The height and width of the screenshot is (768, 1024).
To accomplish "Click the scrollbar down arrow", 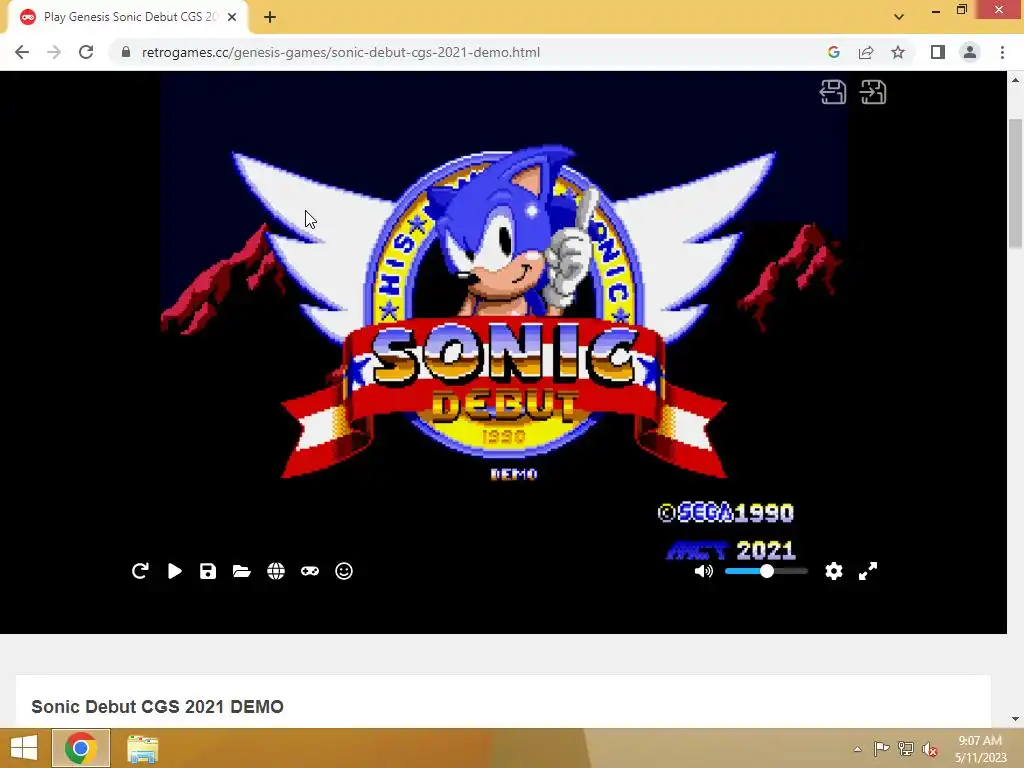I will pos(1015,719).
